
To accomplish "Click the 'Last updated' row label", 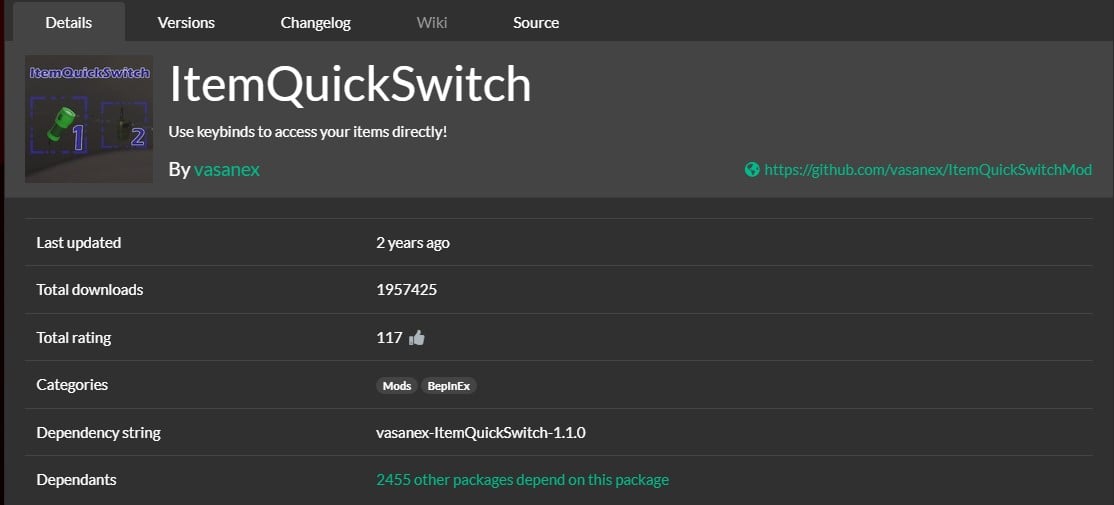I will (78, 242).
